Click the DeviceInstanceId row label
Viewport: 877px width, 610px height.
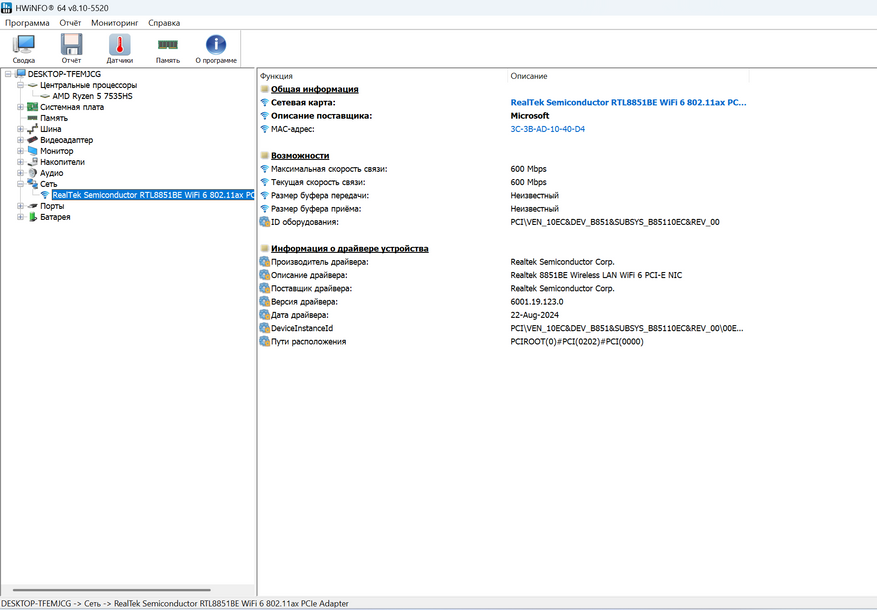(x=302, y=328)
